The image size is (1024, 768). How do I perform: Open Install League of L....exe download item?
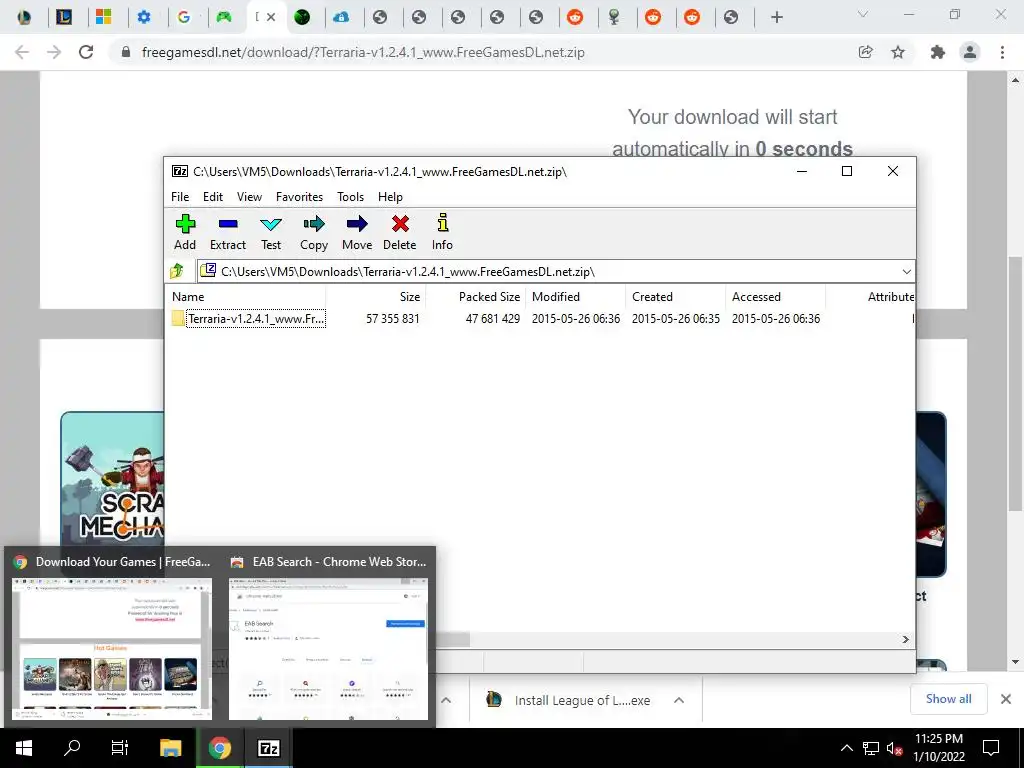click(x=568, y=700)
